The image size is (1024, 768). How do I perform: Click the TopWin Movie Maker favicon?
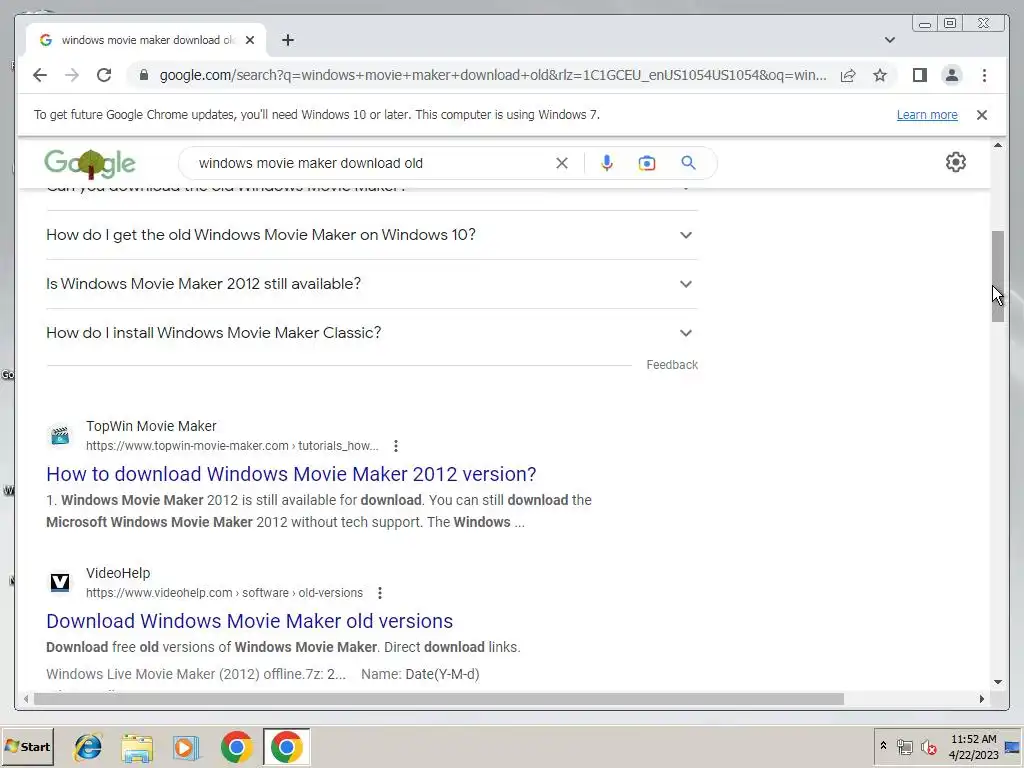[x=60, y=436]
